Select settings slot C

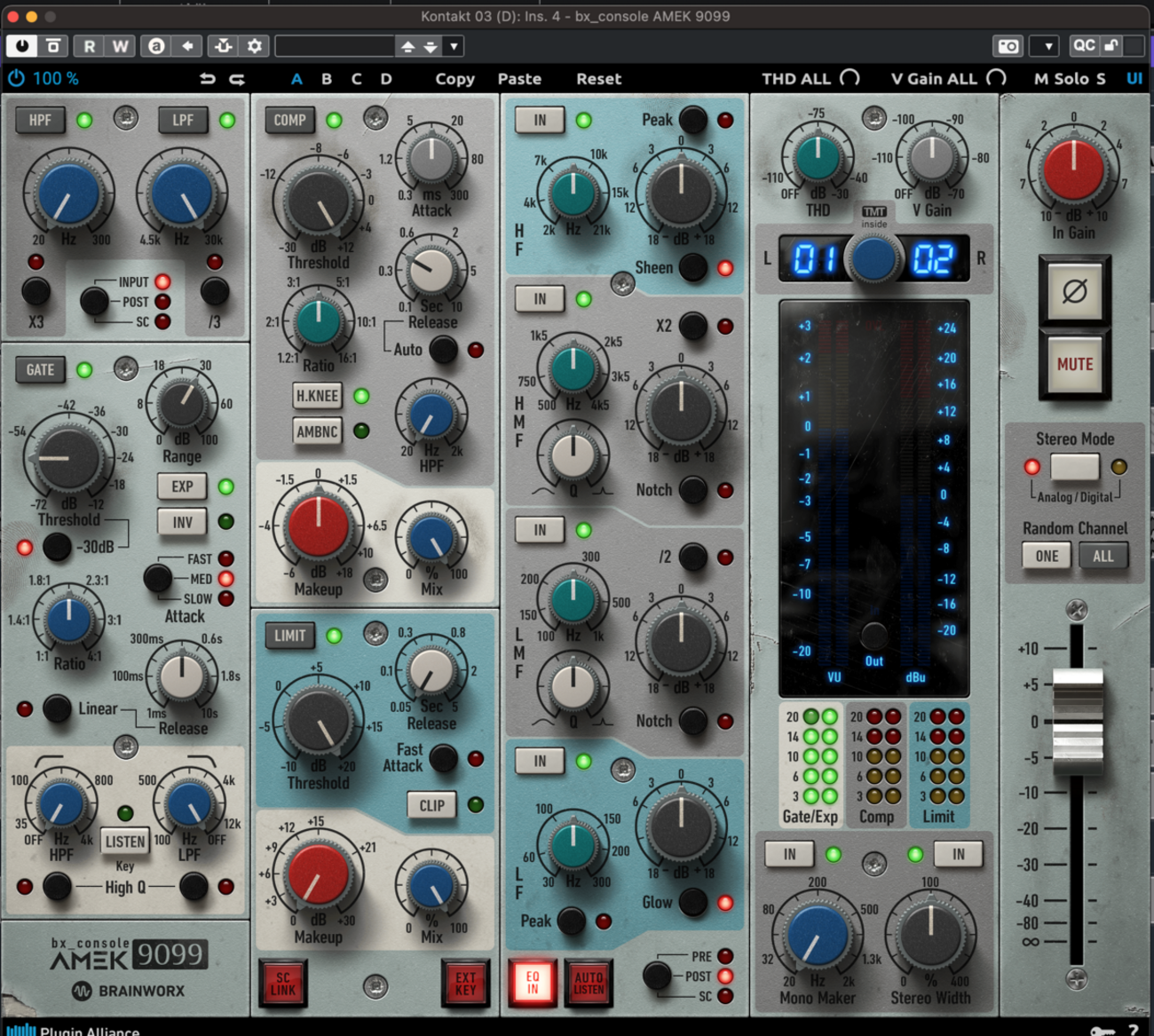(356, 79)
